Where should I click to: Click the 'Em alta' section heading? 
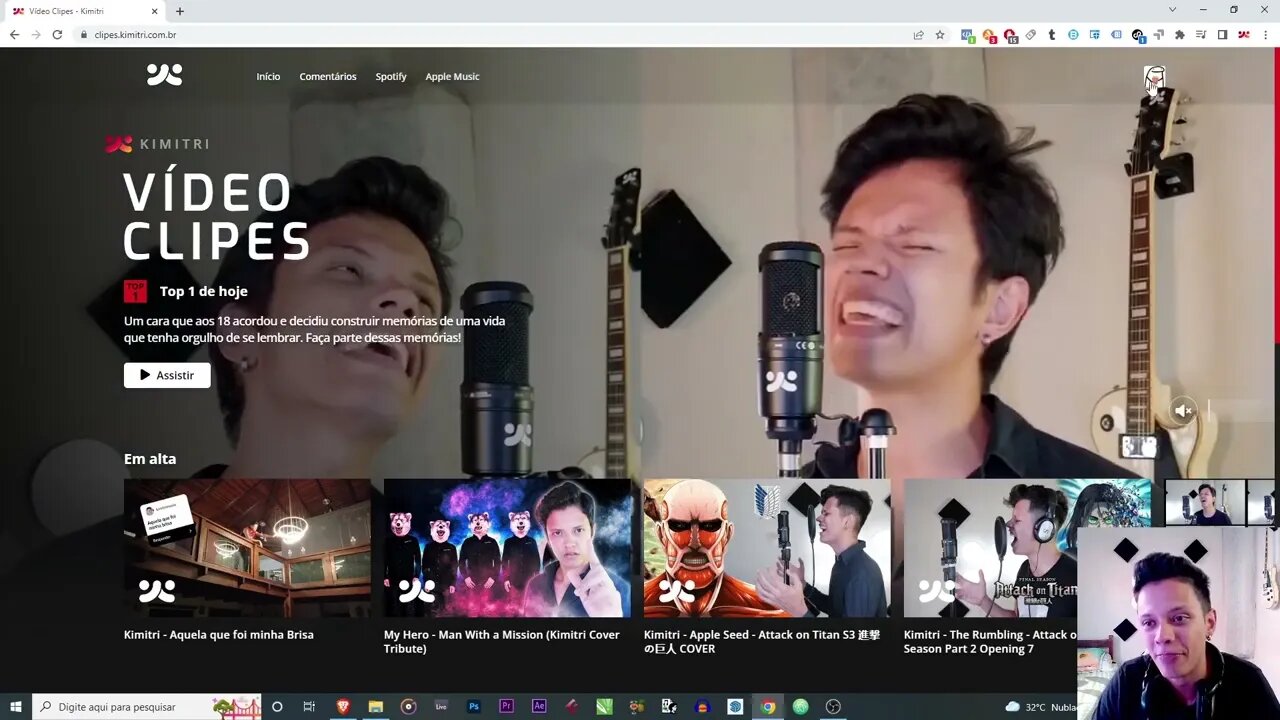click(x=150, y=459)
